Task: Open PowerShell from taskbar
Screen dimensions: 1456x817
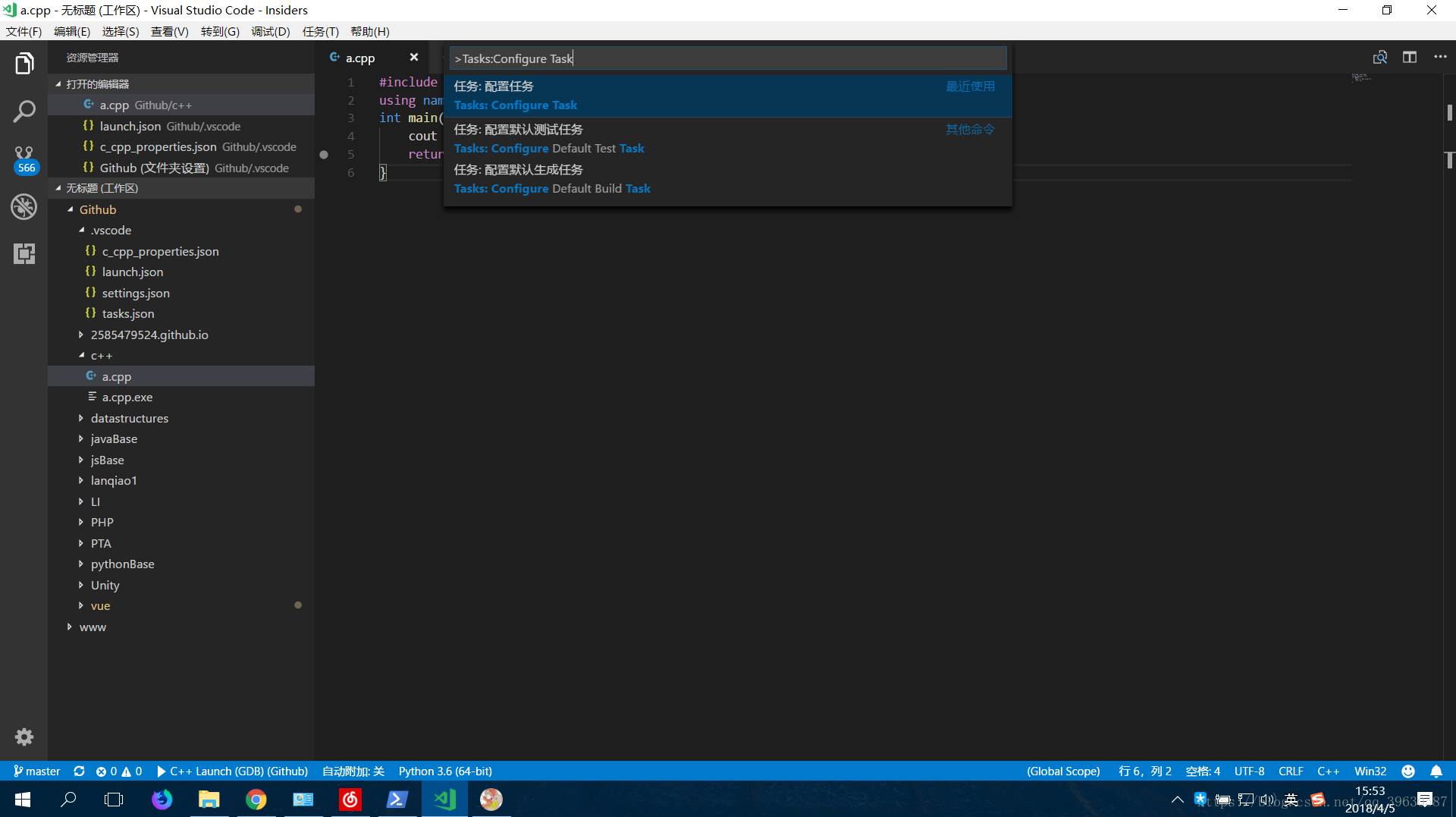Action: [x=397, y=800]
